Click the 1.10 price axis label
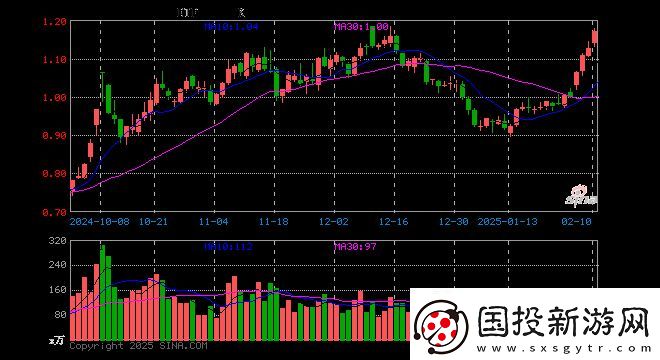The width and height of the screenshot is (660, 360). 54,60
